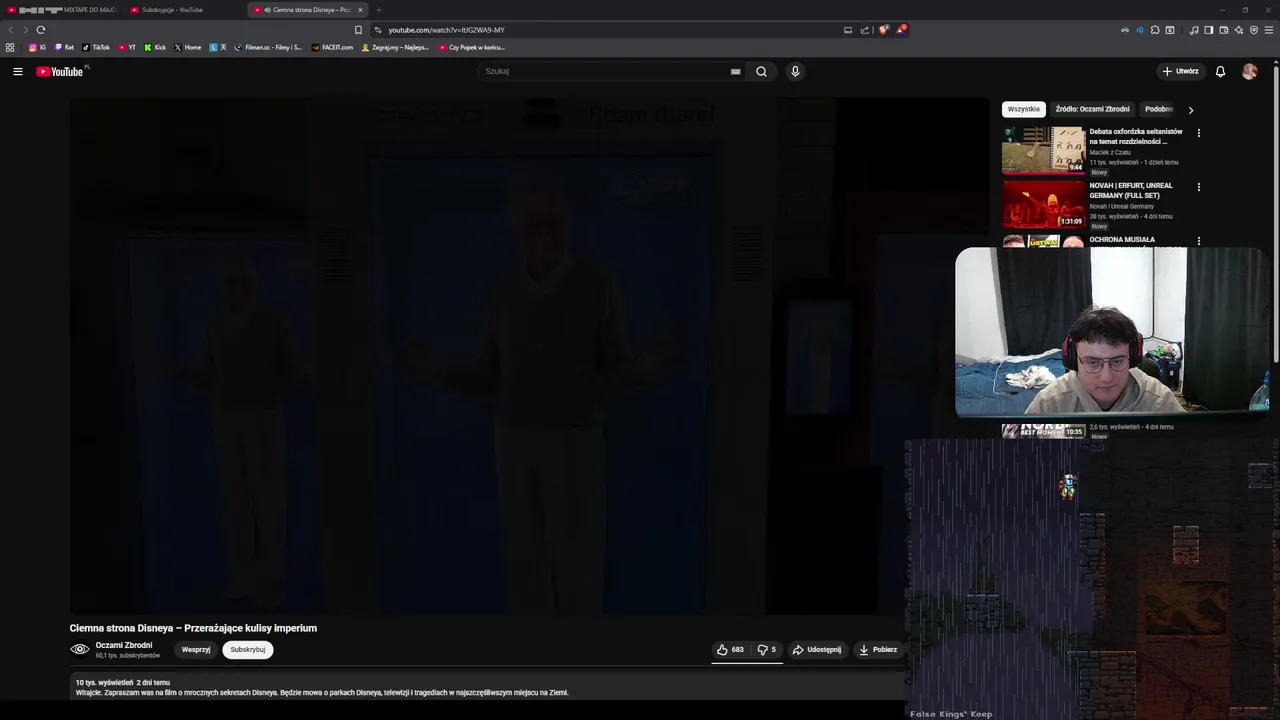Toggle the browser sidebar panel icon
Viewport: 1280px width, 720px height.
1208,30
